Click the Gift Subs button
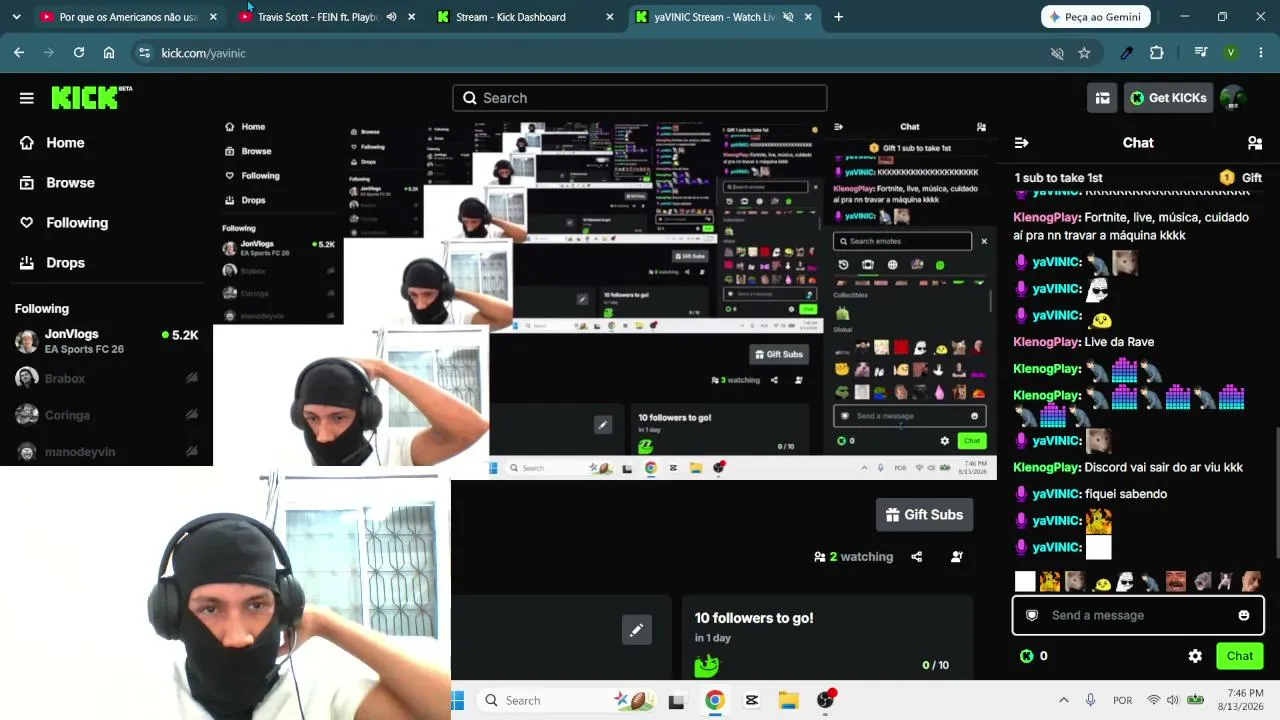 point(924,515)
